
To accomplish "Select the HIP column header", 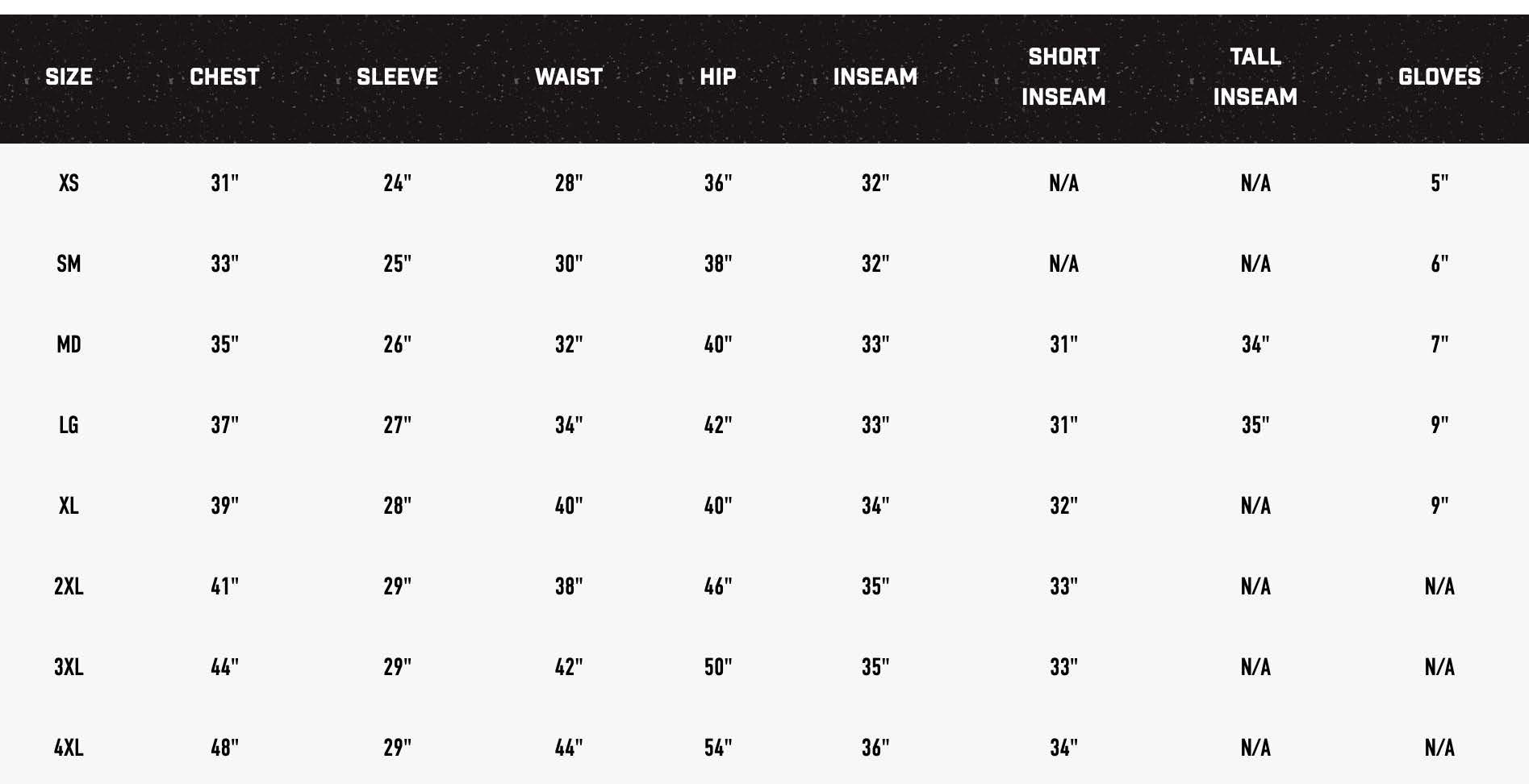I will pyautogui.click(x=717, y=77).
